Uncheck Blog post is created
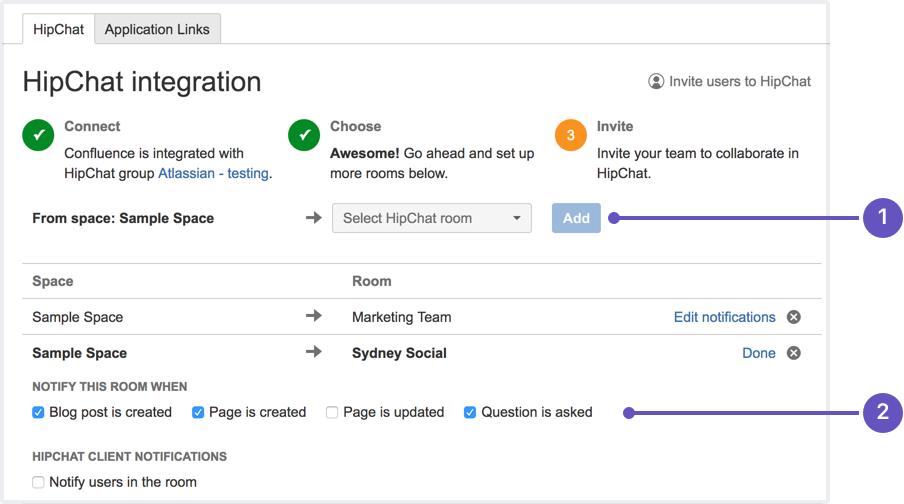 point(38,412)
